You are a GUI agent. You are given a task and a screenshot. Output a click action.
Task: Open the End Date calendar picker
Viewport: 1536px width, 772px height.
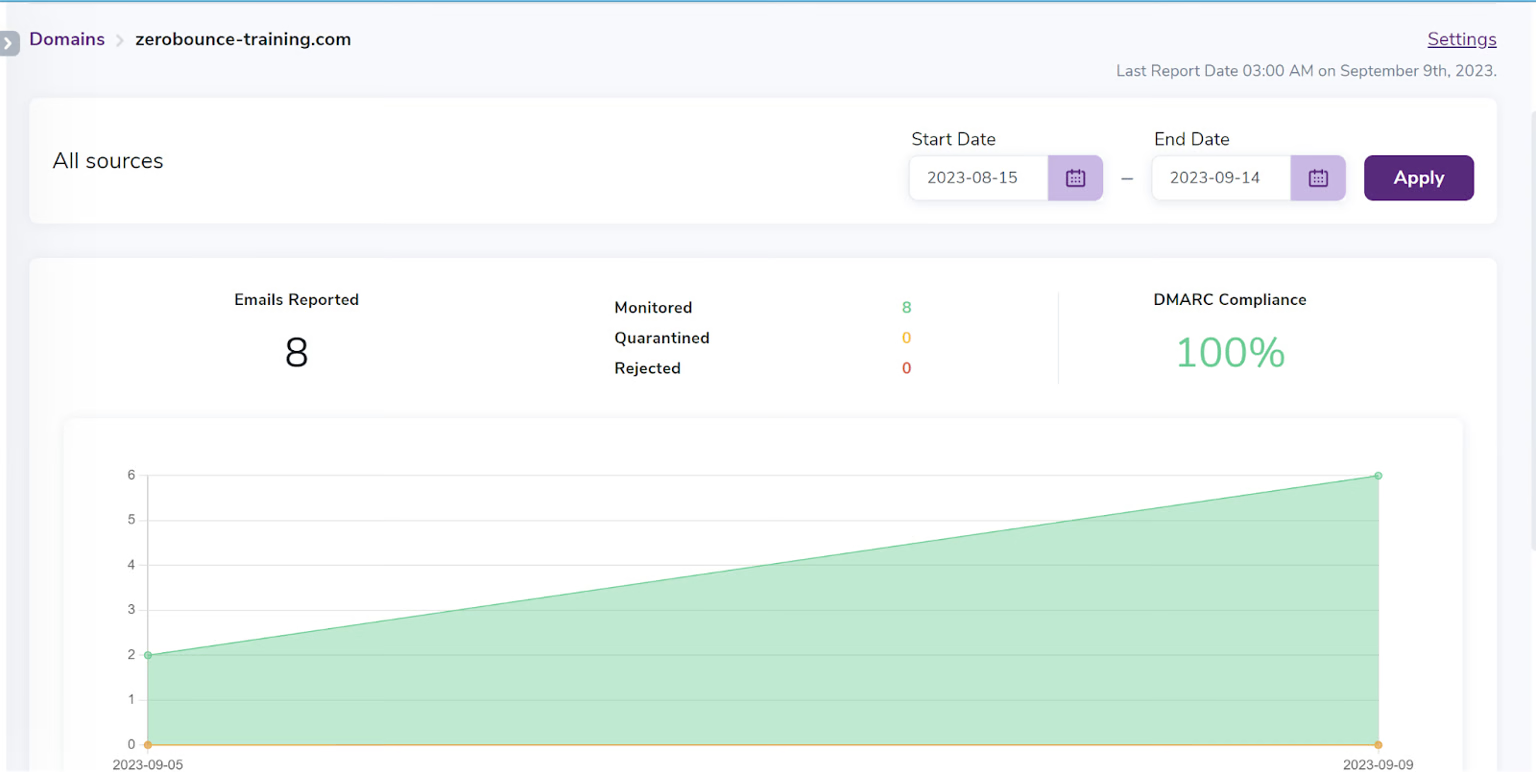1317,177
